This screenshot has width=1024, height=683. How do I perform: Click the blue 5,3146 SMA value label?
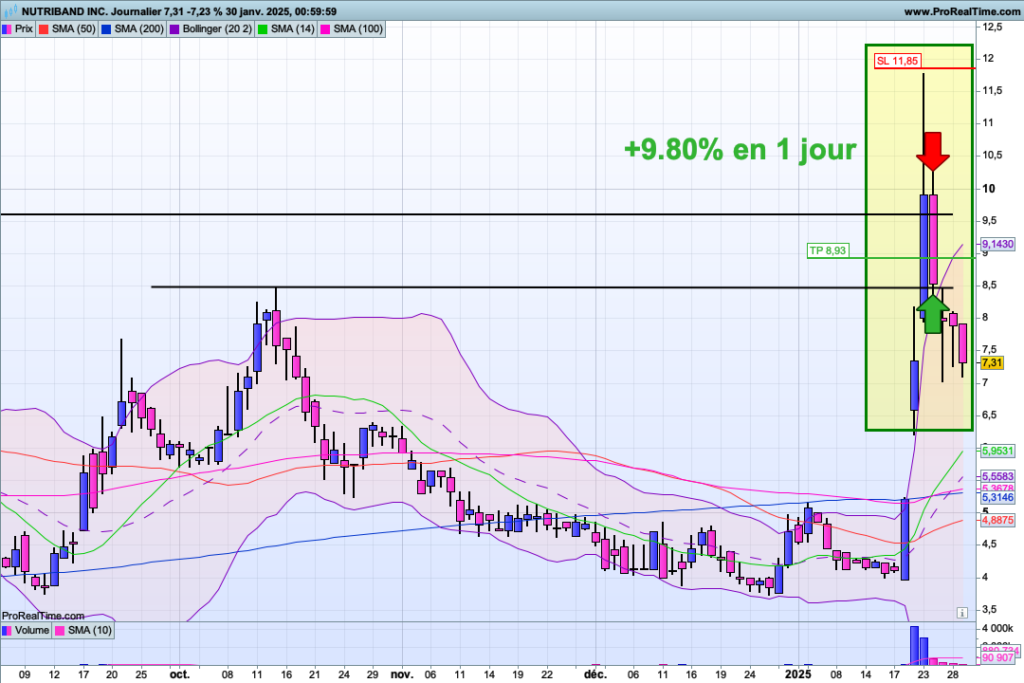(998, 498)
